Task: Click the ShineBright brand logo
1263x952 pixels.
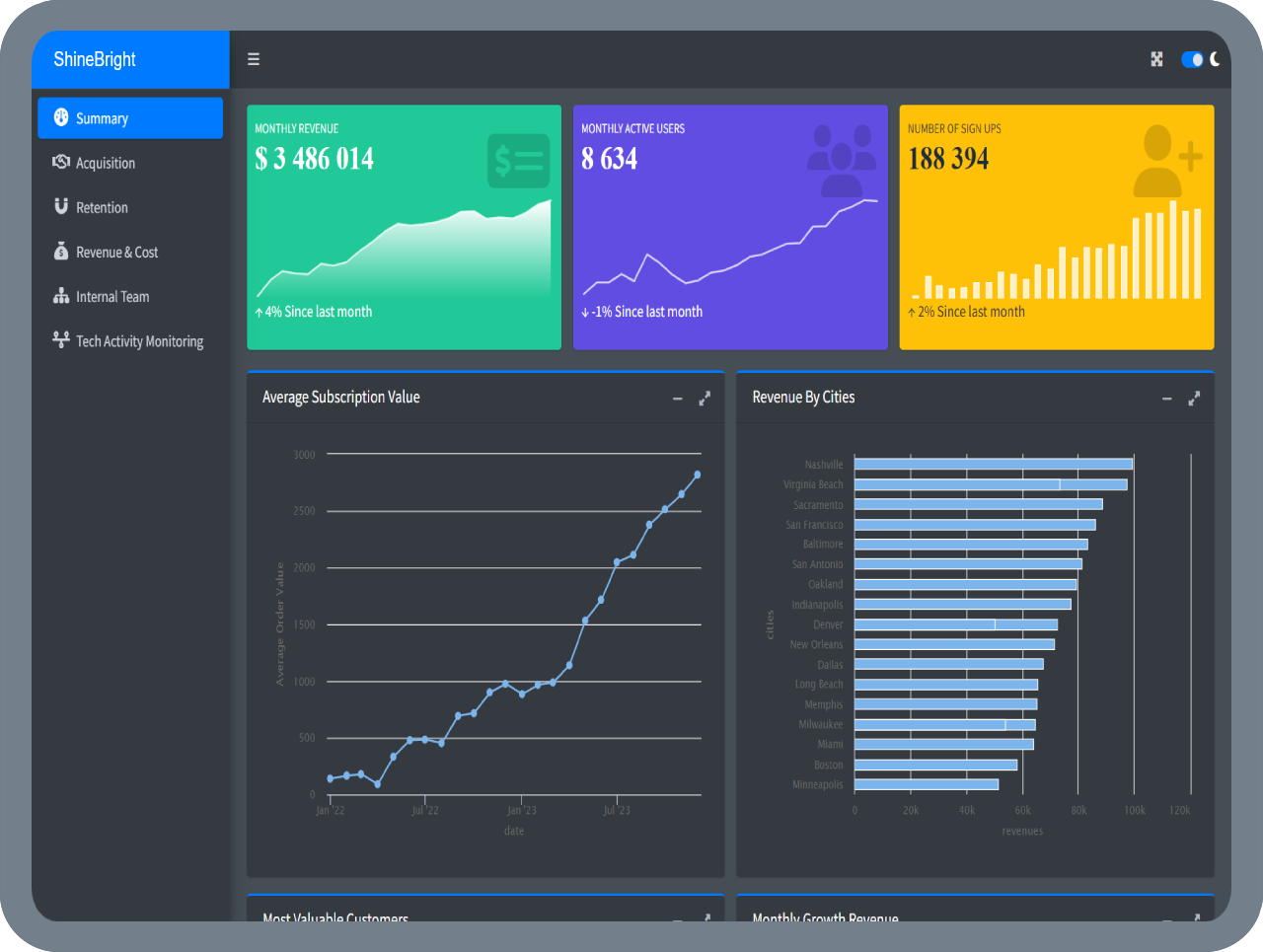Action: click(x=95, y=59)
